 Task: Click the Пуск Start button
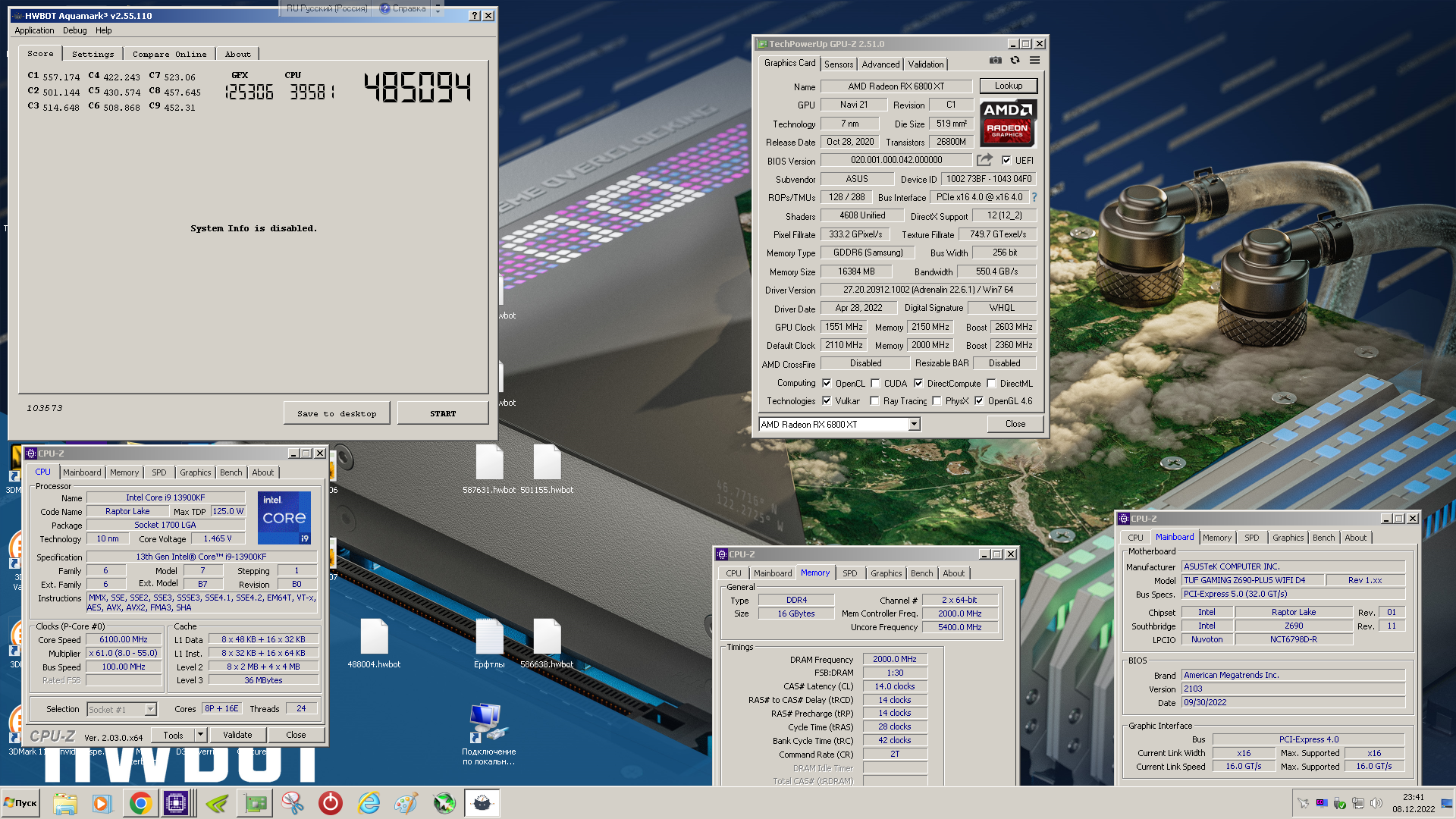[20, 803]
